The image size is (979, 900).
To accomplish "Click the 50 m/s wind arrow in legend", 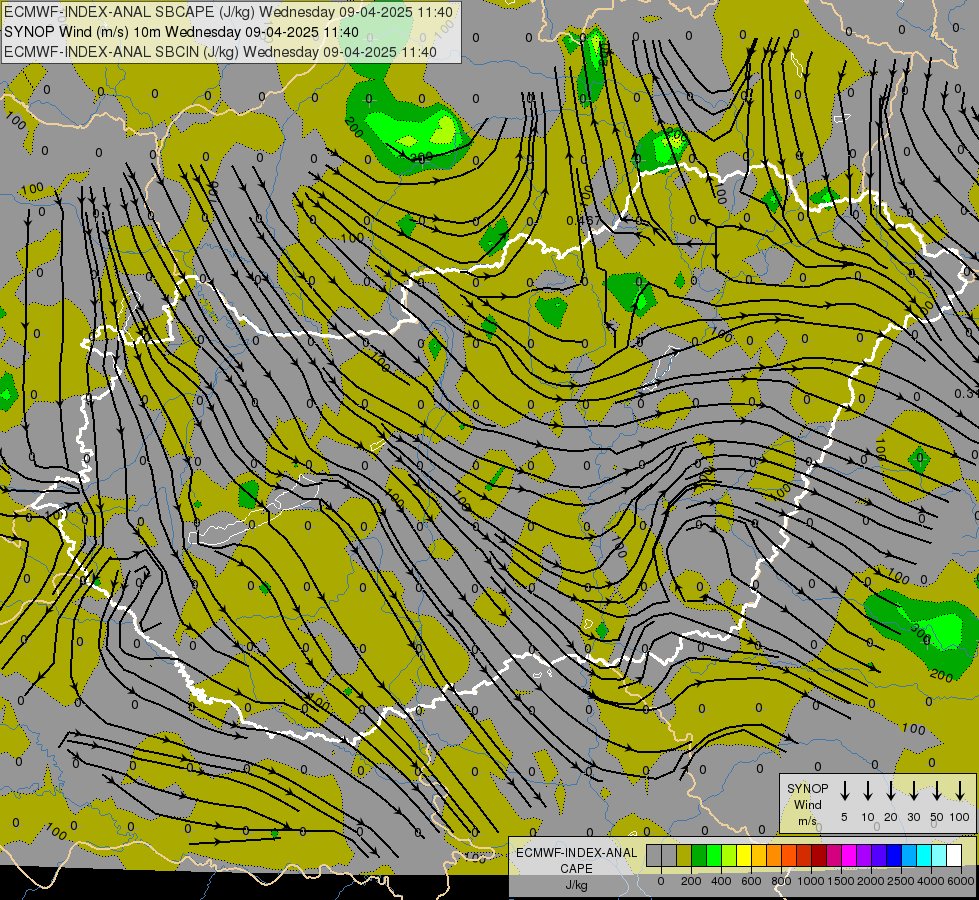I will click(937, 790).
